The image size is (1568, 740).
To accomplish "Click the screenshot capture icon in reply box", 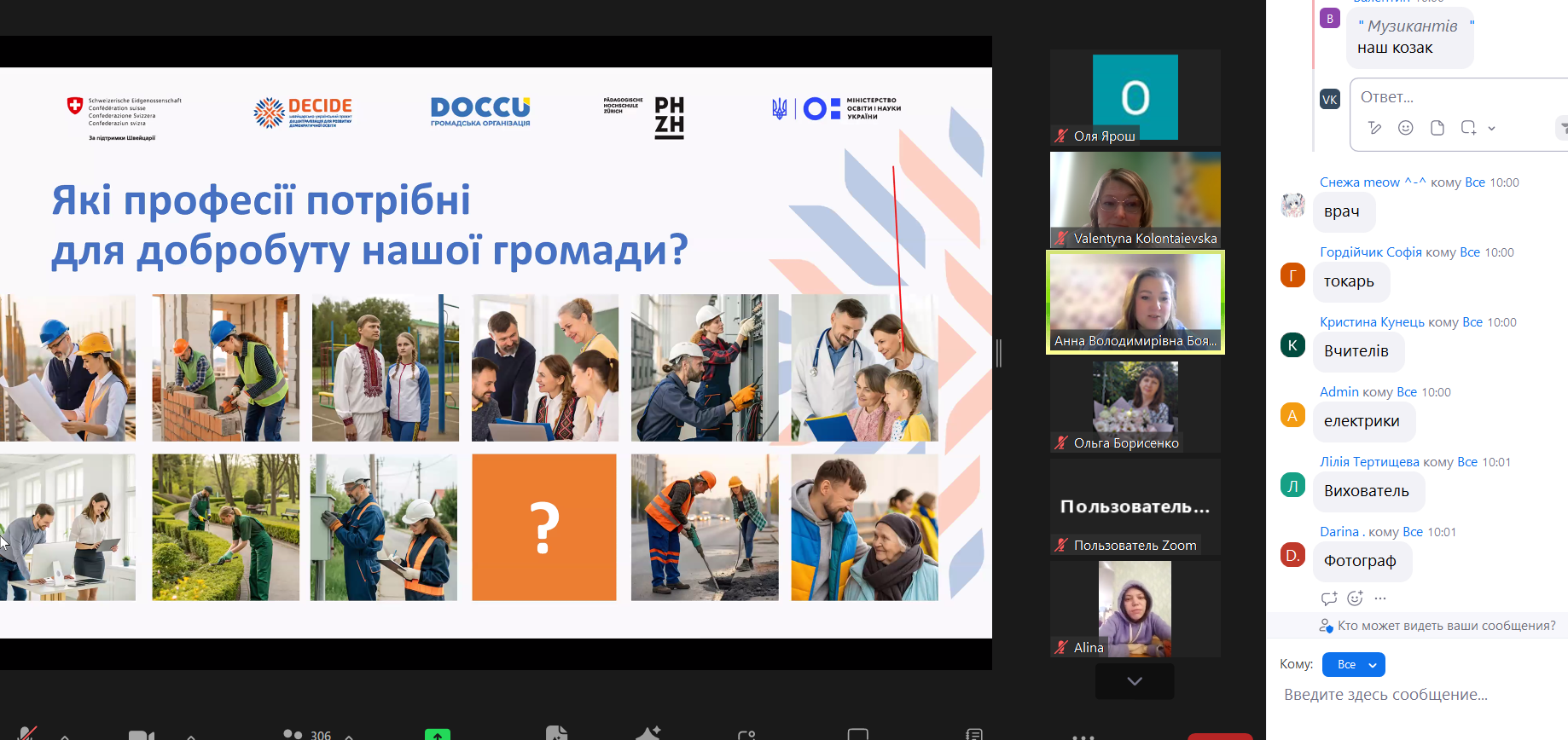I will (x=1468, y=128).
